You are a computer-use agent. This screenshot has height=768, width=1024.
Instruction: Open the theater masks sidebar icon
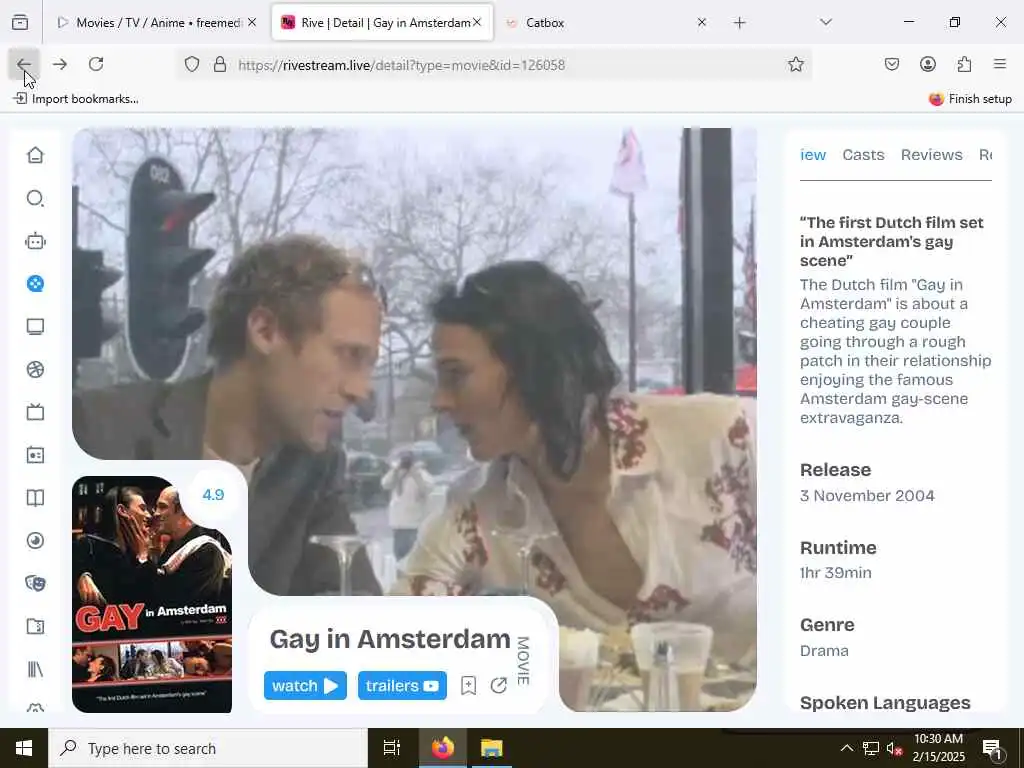click(35, 583)
